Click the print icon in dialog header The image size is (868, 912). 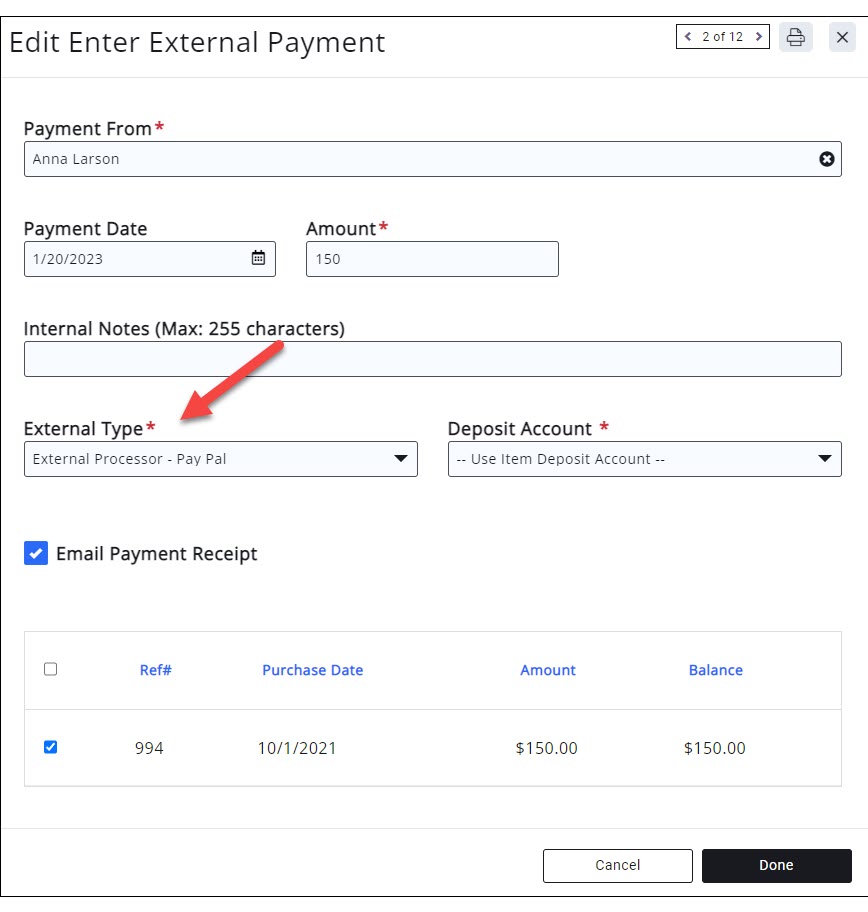click(x=796, y=38)
